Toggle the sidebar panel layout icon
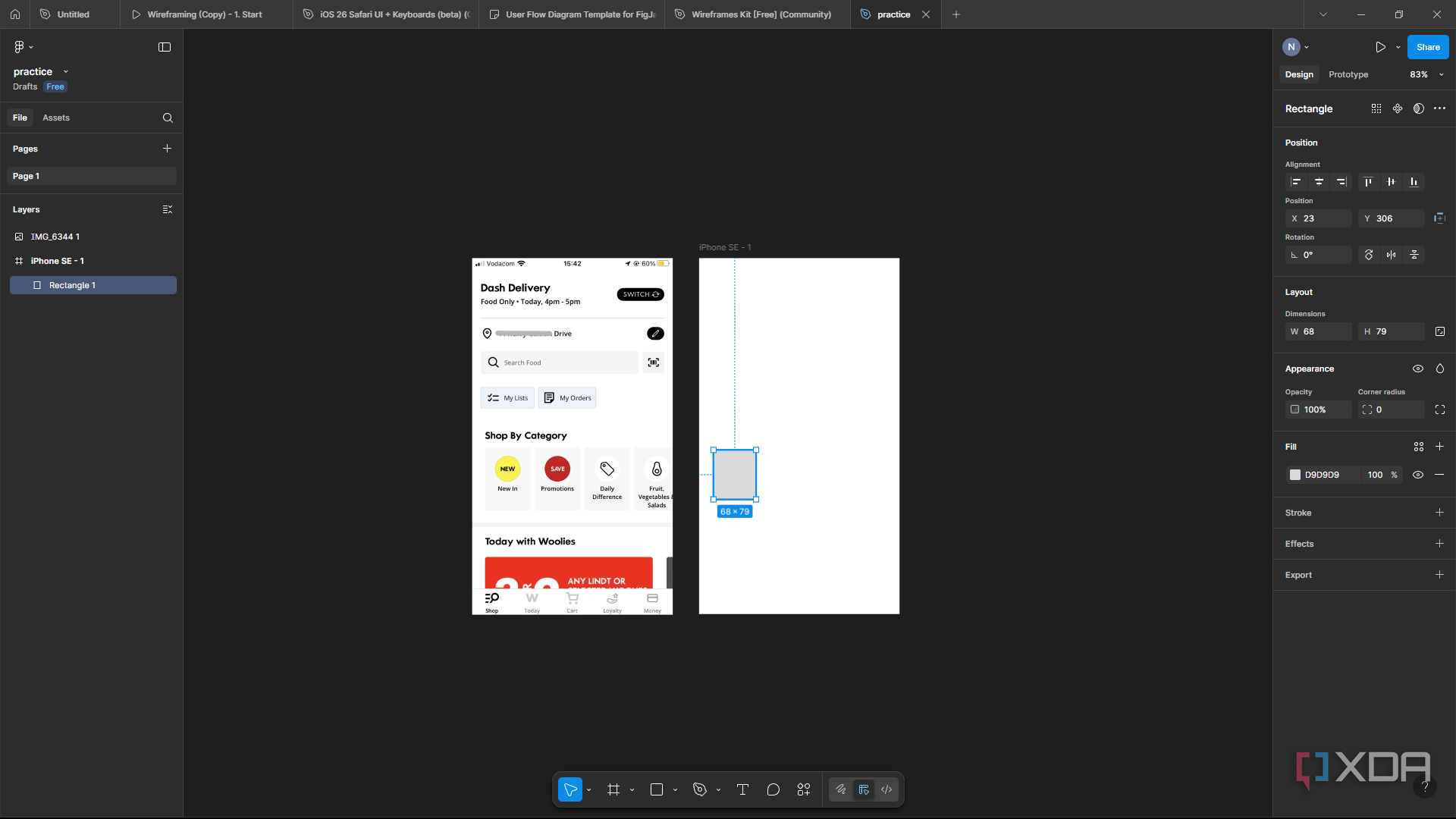The height and width of the screenshot is (819, 1456). 165,47
